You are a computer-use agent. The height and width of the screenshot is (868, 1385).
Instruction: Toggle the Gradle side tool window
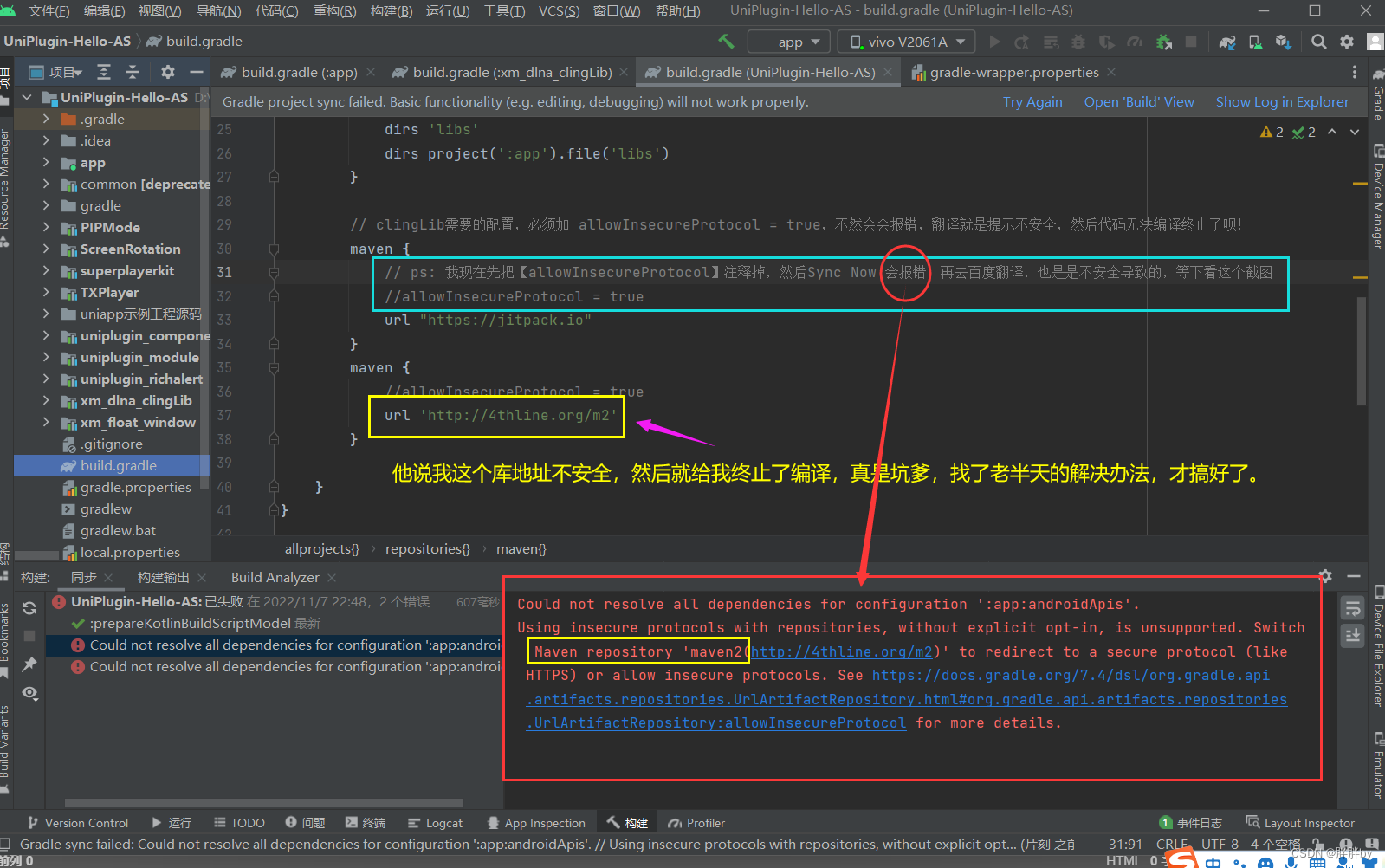[x=1377, y=94]
